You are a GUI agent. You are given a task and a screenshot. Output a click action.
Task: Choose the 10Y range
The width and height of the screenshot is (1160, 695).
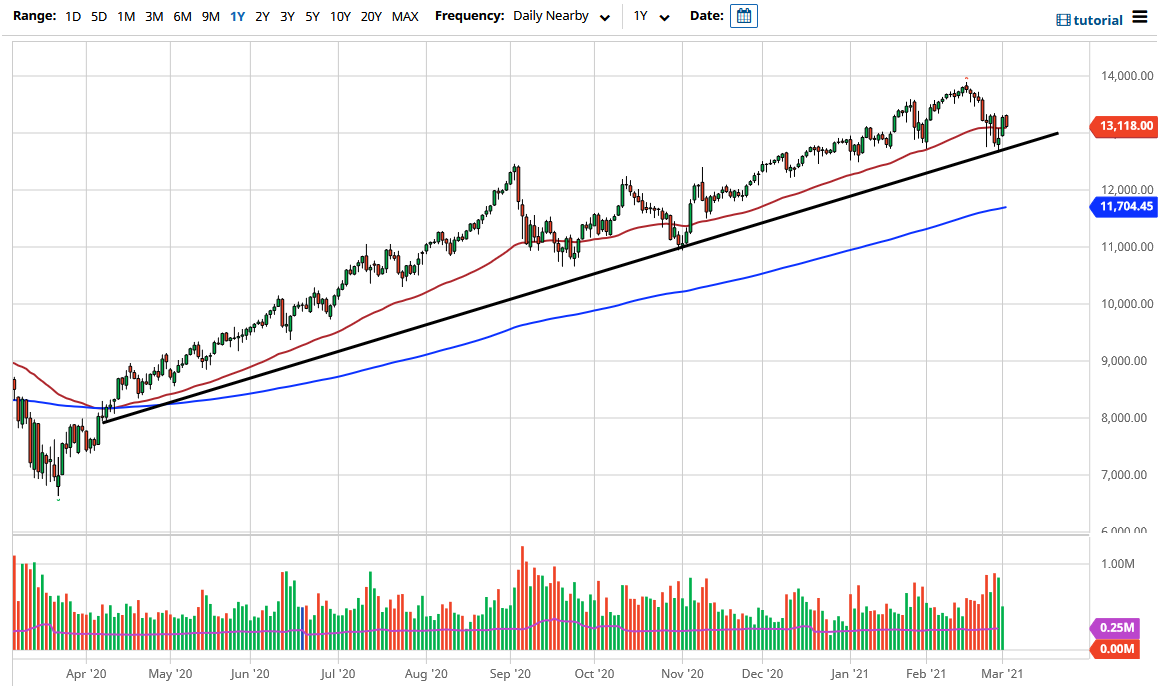click(339, 16)
